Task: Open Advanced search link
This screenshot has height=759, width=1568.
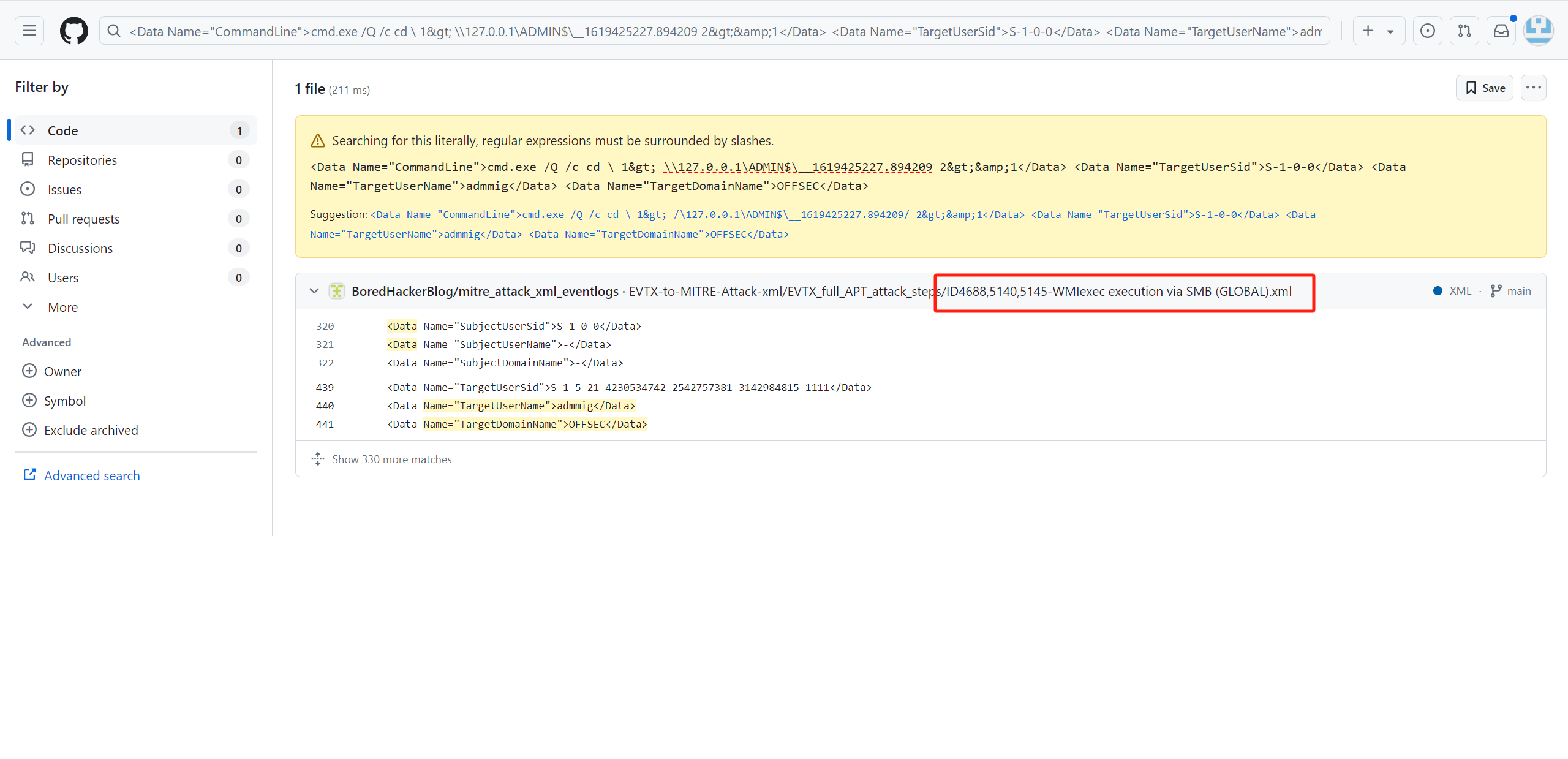Action: tap(91, 475)
